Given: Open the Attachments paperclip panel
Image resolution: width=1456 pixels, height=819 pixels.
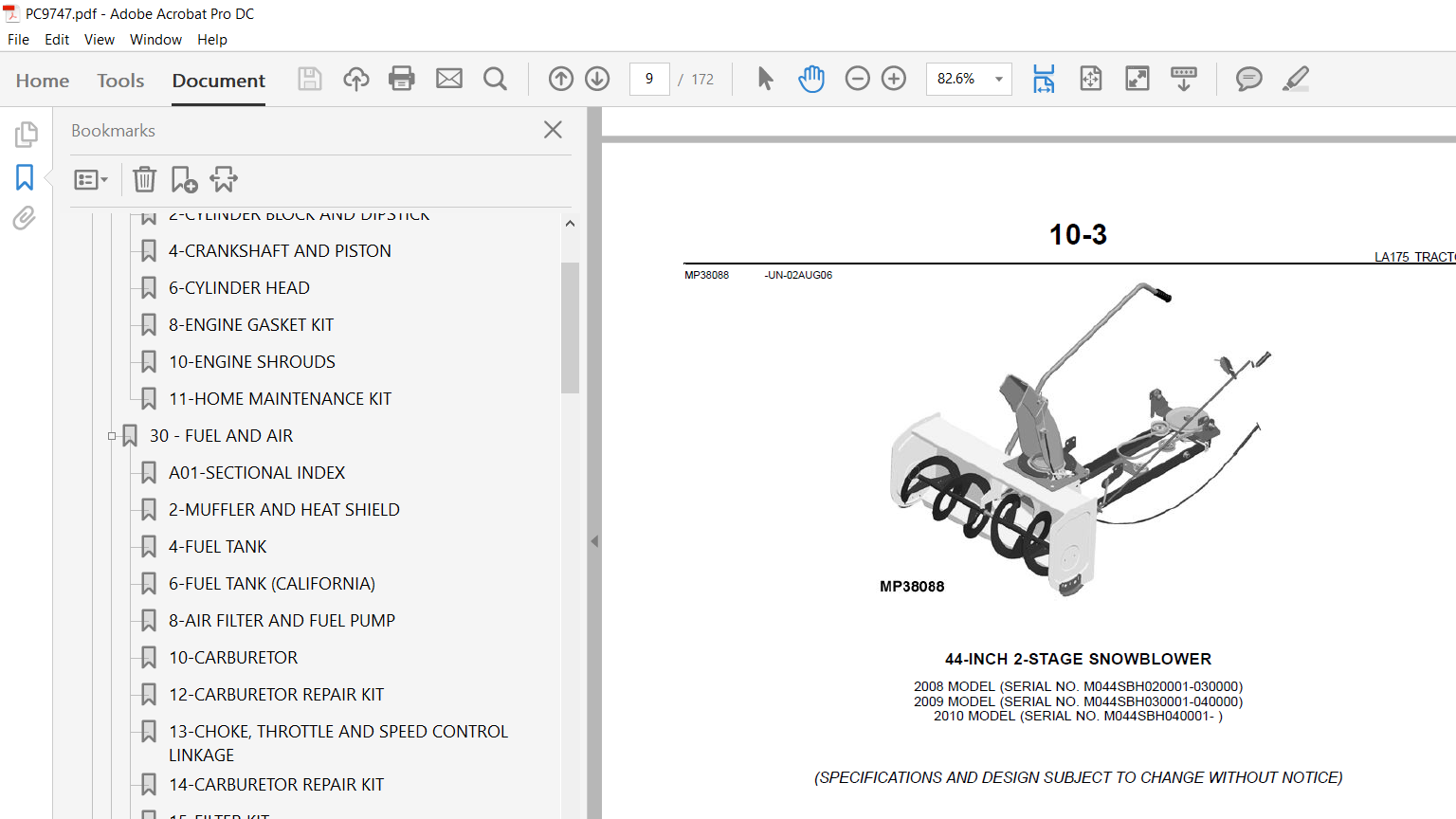Looking at the screenshot, I should tap(25, 218).
